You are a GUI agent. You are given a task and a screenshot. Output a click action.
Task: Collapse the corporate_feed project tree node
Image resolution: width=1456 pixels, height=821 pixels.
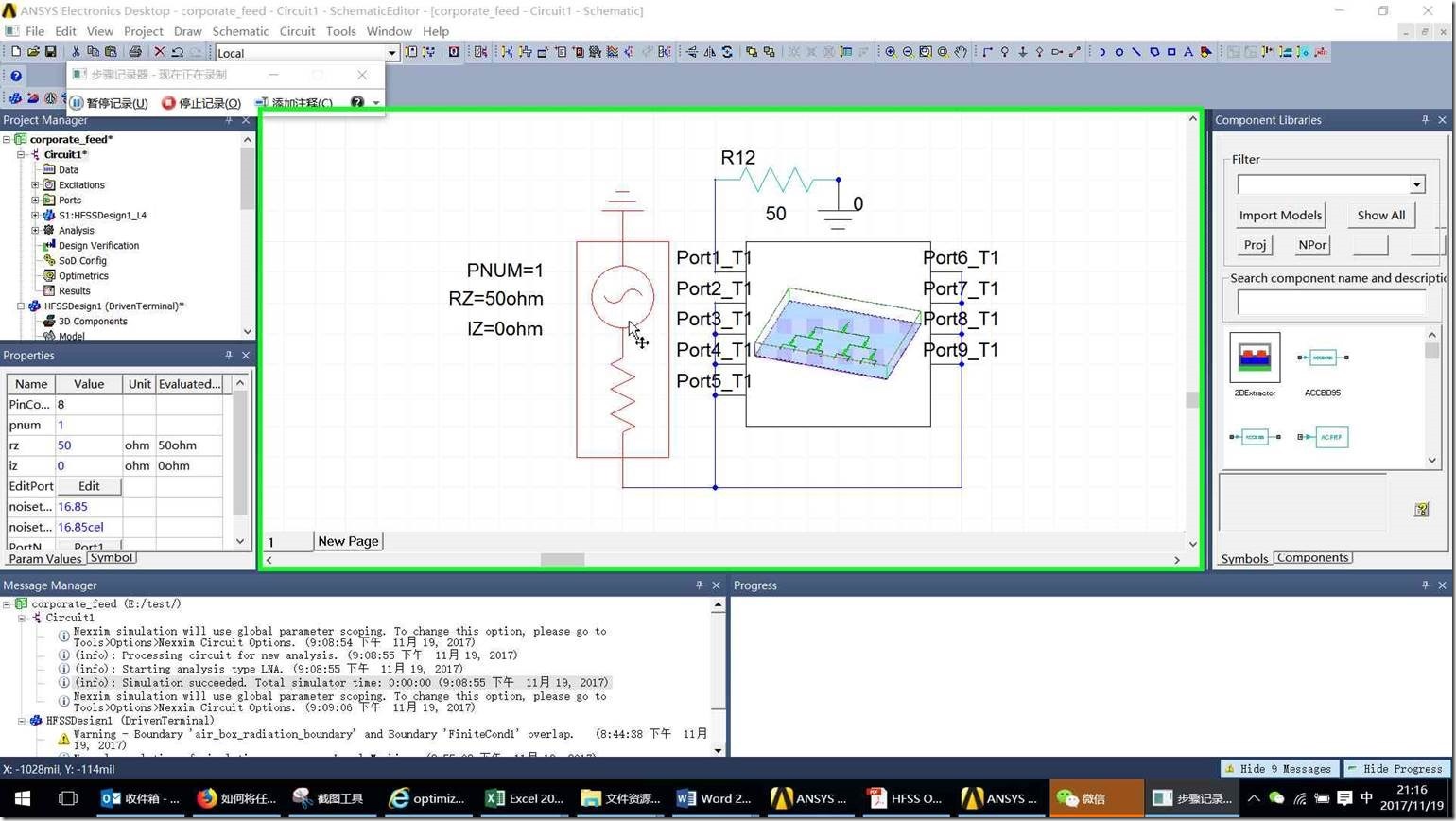(7, 139)
